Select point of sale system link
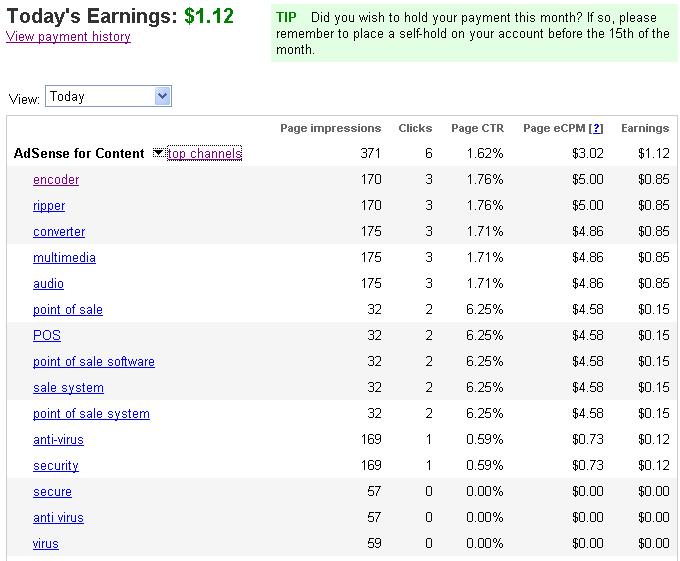Image resolution: width=680 pixels, height=561 pixels. (x=91, y=414)
